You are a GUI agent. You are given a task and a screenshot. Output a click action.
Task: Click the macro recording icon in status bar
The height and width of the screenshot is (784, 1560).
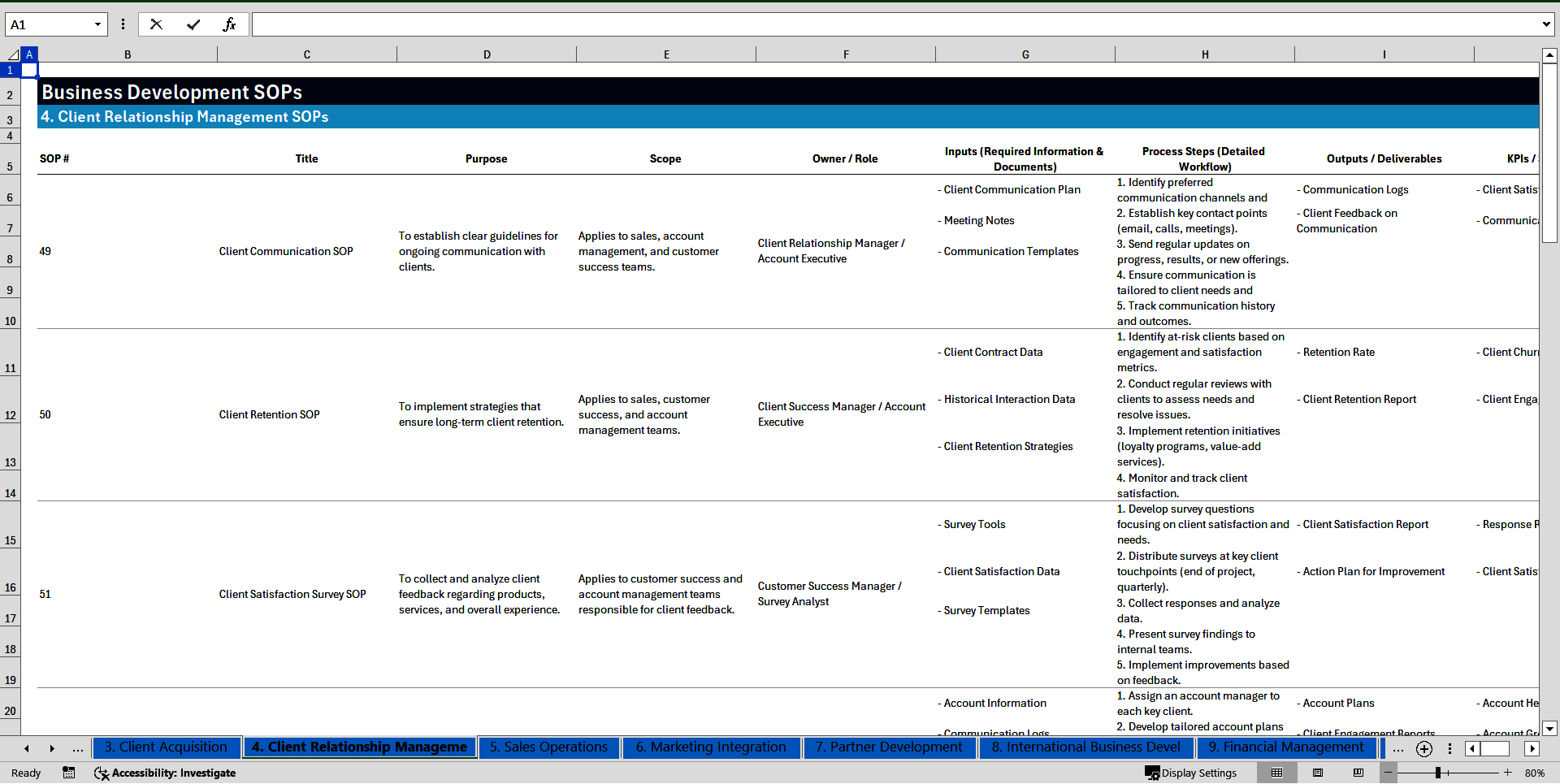click(x=69, y=773)
